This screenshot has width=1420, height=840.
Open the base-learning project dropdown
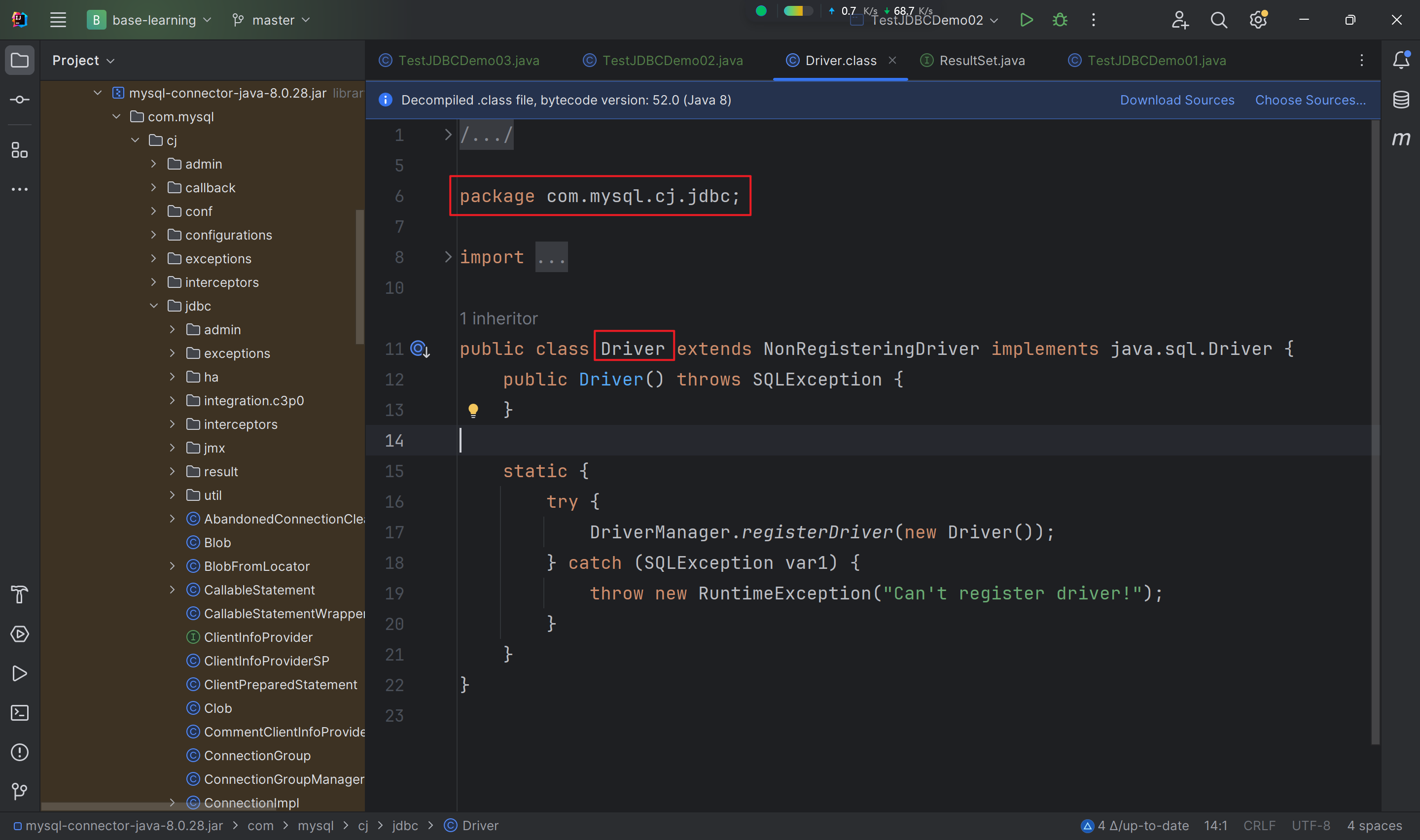149,20
